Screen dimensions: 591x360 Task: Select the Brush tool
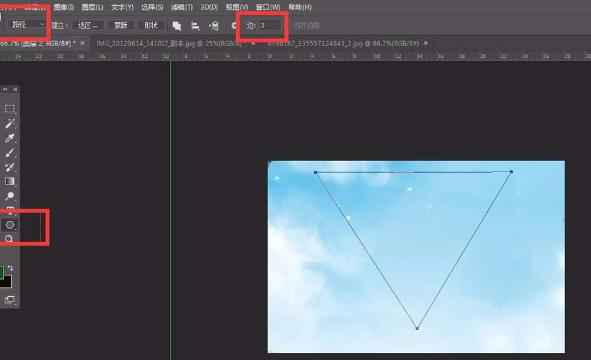10,153
